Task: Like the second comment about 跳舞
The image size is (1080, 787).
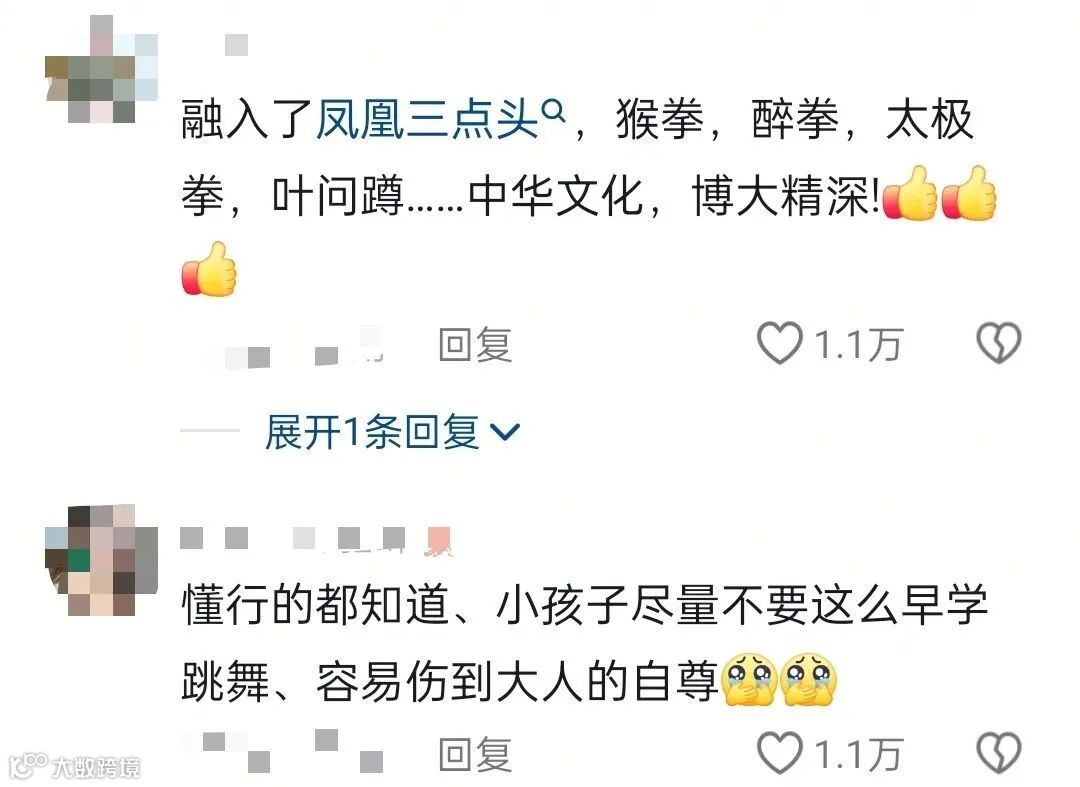Action: pos(780,752)
